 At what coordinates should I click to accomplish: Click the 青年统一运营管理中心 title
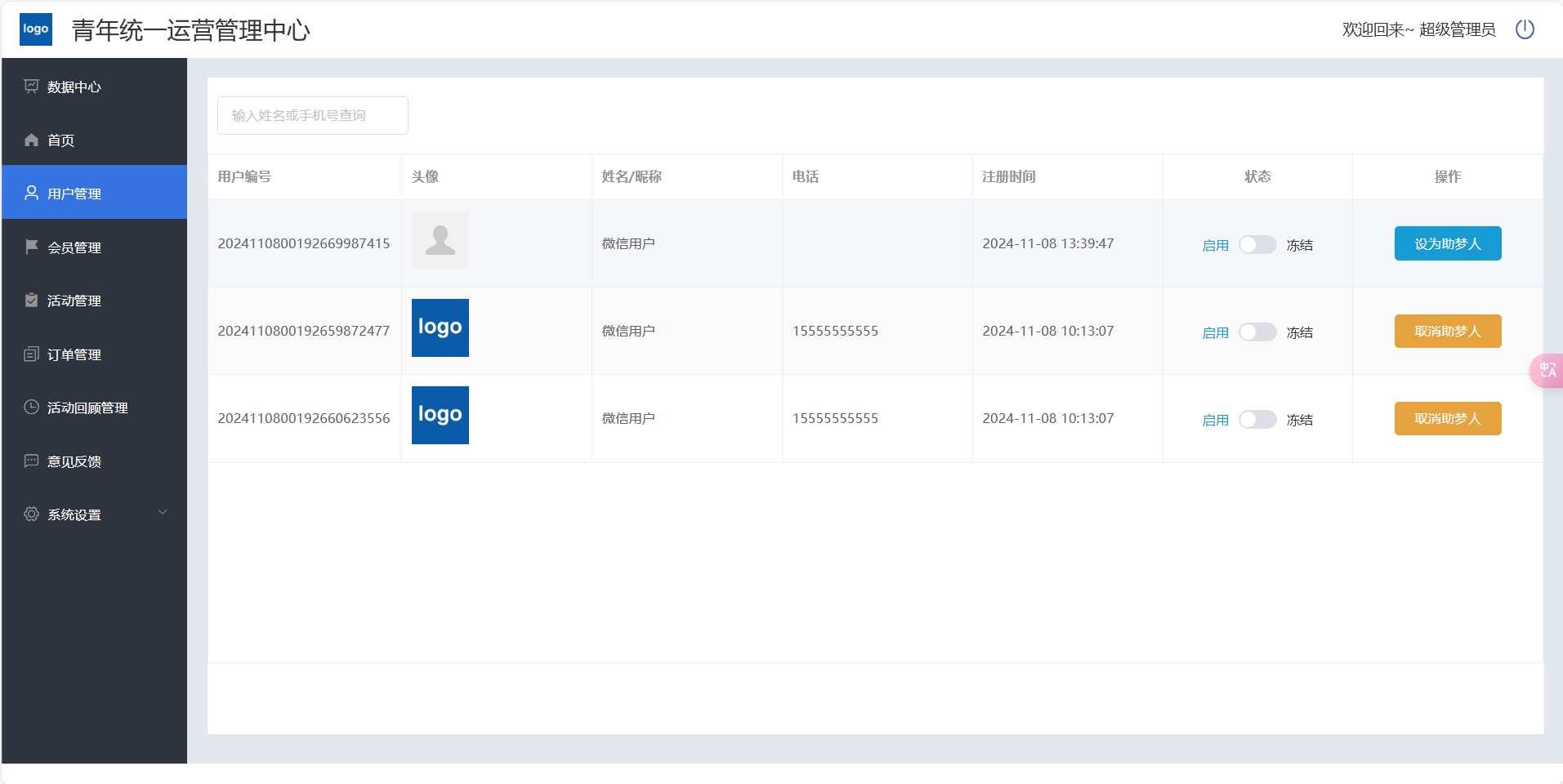click(x=191, y=30)
